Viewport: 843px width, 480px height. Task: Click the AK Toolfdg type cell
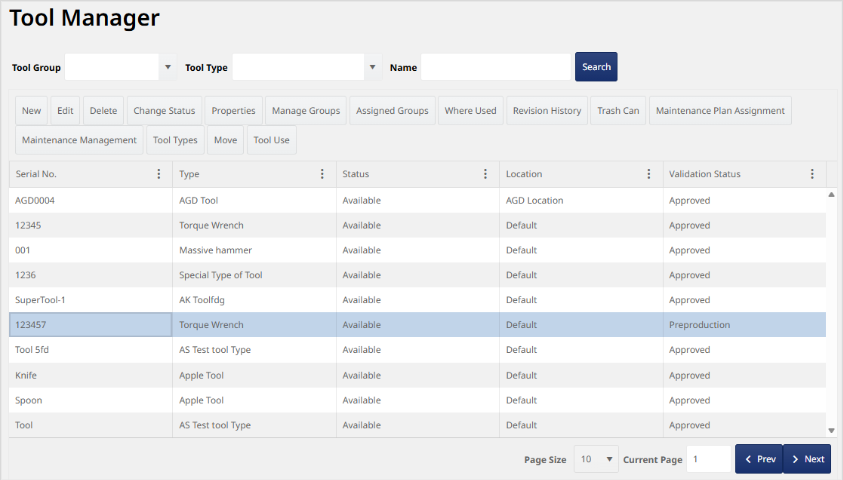point(254,300)
